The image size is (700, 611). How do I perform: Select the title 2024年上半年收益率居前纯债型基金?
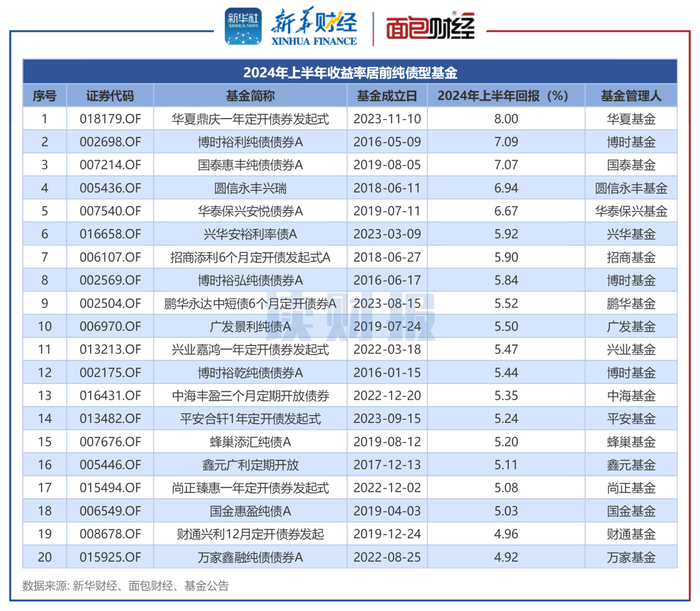(x=350, y=72)
